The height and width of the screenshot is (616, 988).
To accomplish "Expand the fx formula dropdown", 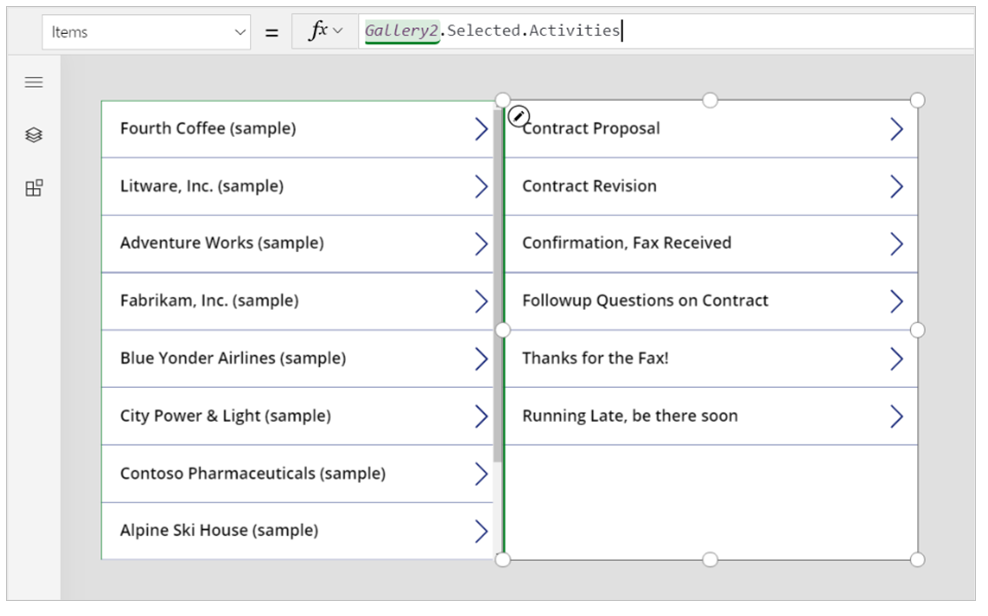I will click(325, 32).
